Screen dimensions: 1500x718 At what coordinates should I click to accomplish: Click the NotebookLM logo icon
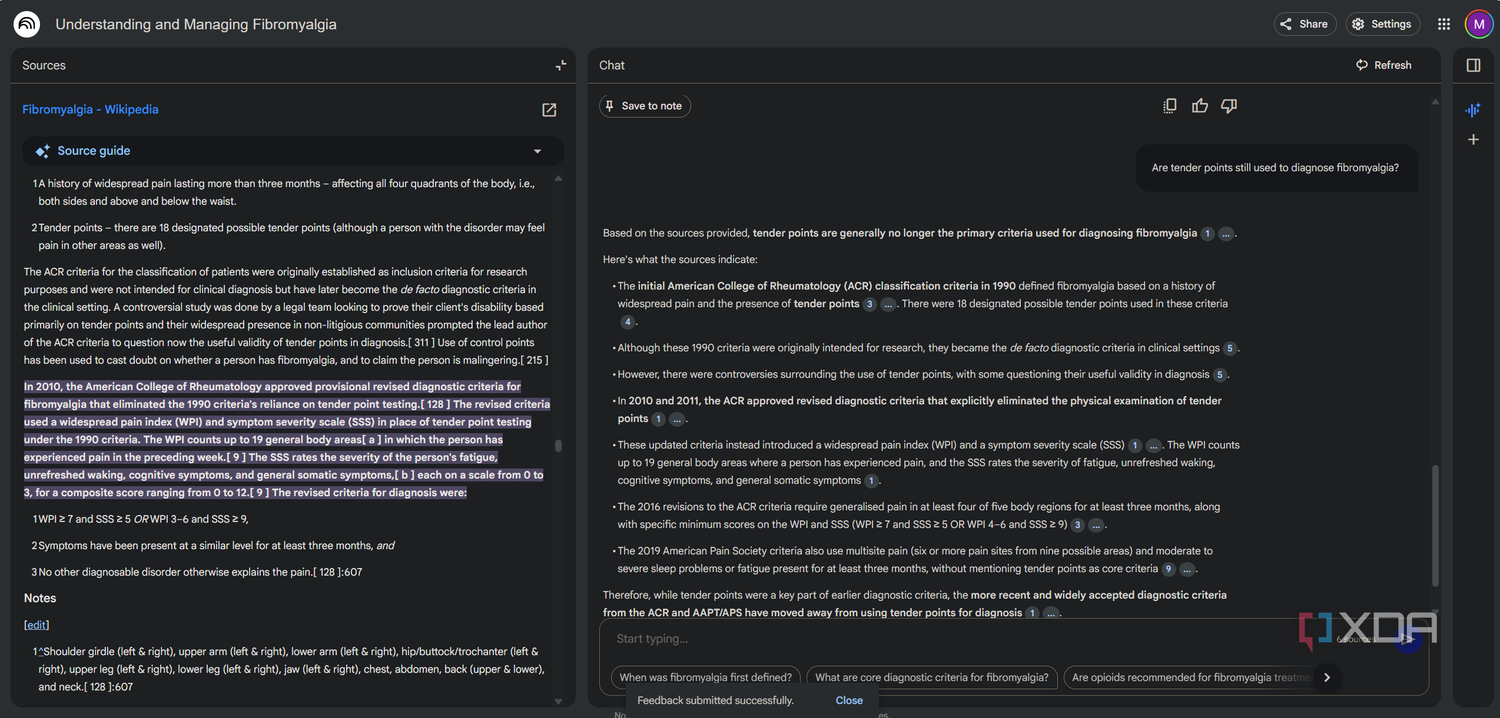tap(27, 24)
